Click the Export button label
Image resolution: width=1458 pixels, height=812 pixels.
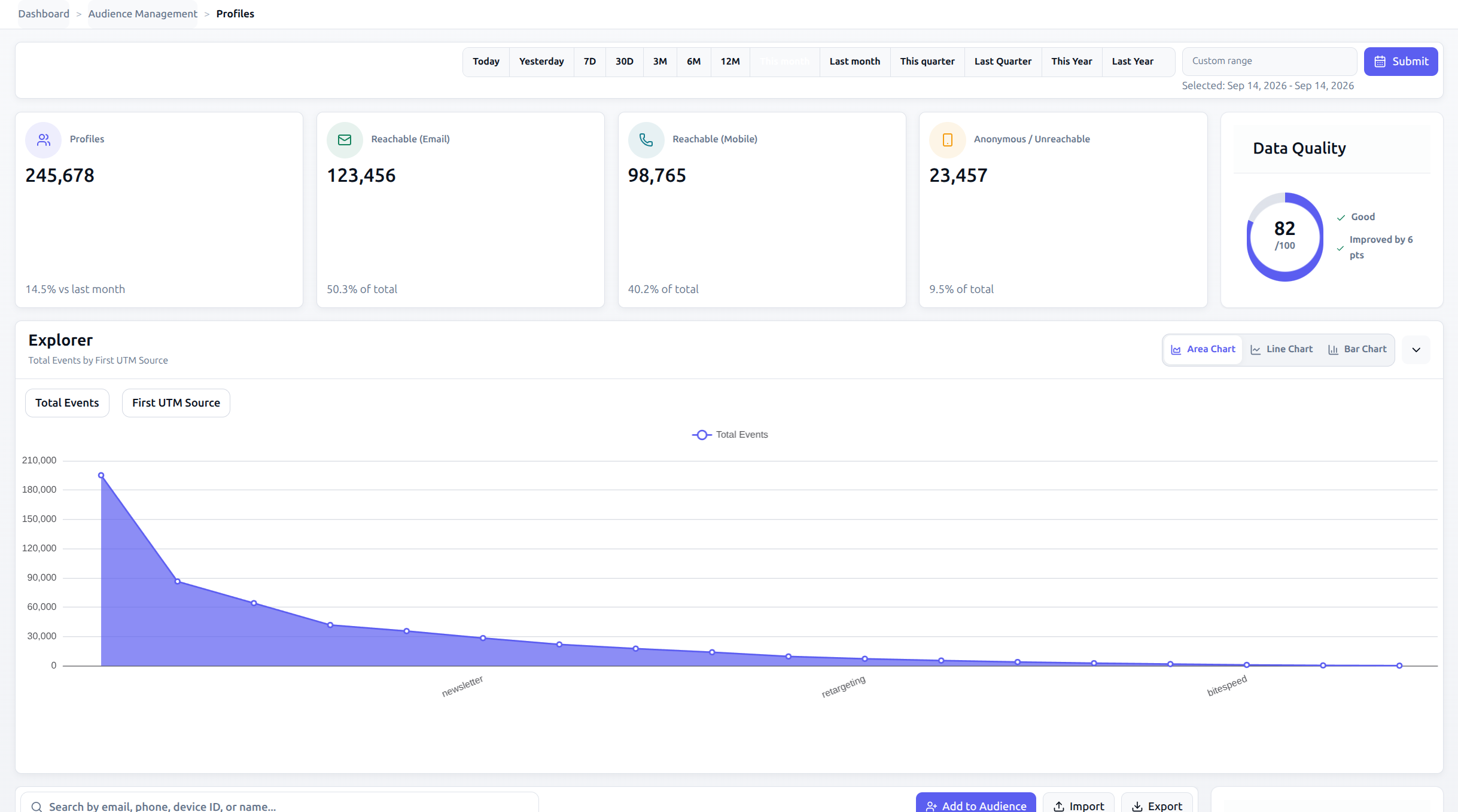pos(1165,807)
